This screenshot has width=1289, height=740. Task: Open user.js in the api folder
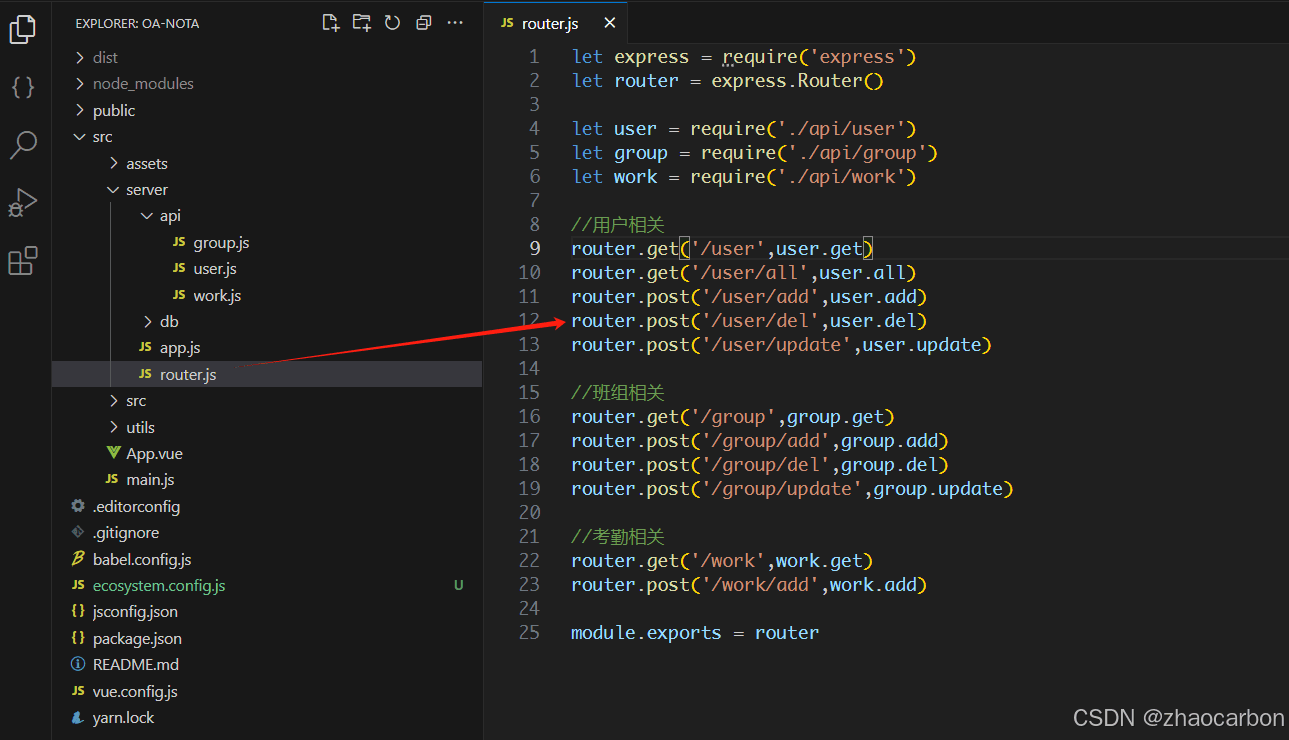tap(215, 269)
